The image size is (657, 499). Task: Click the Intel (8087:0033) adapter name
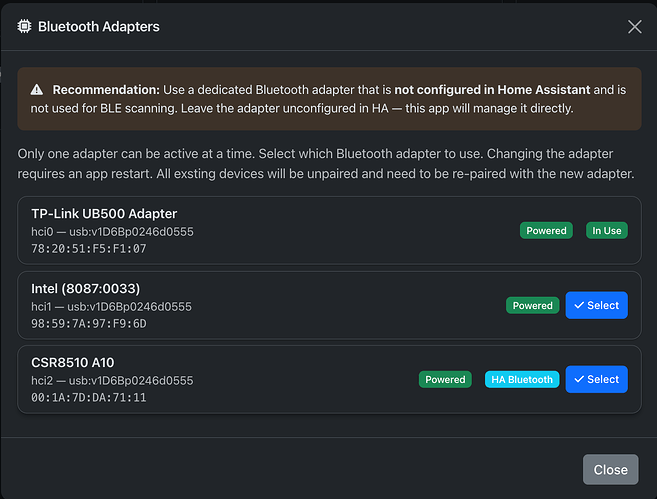(86, 288)
